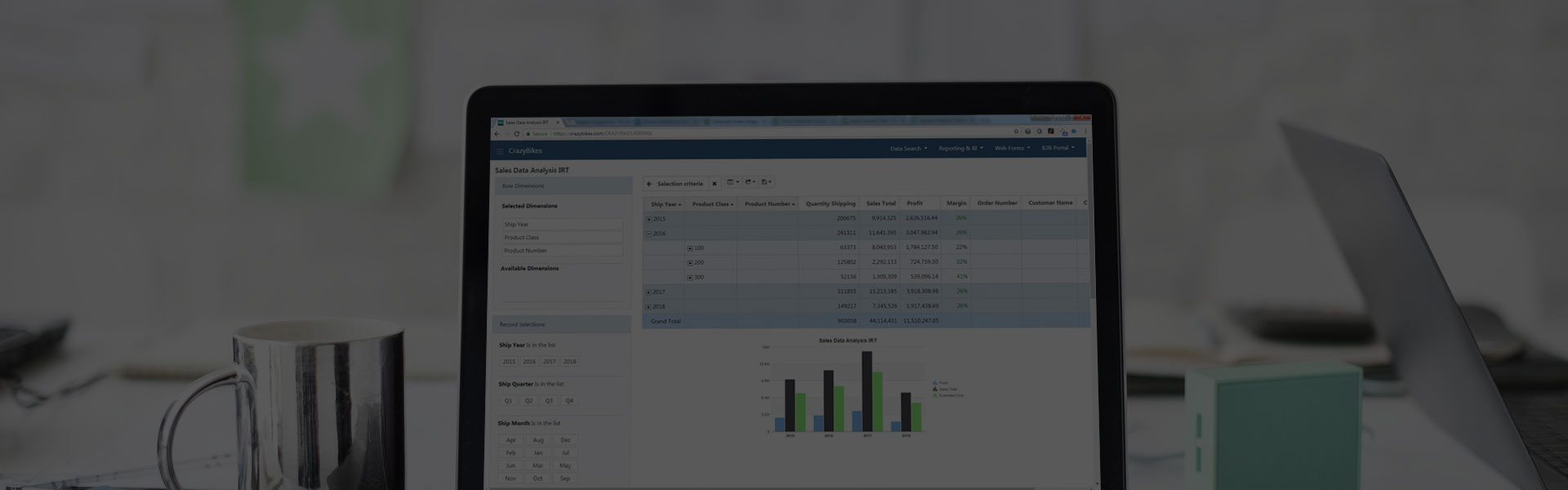
Task: Open the Data Search menu
Action: tap(908, 149)
